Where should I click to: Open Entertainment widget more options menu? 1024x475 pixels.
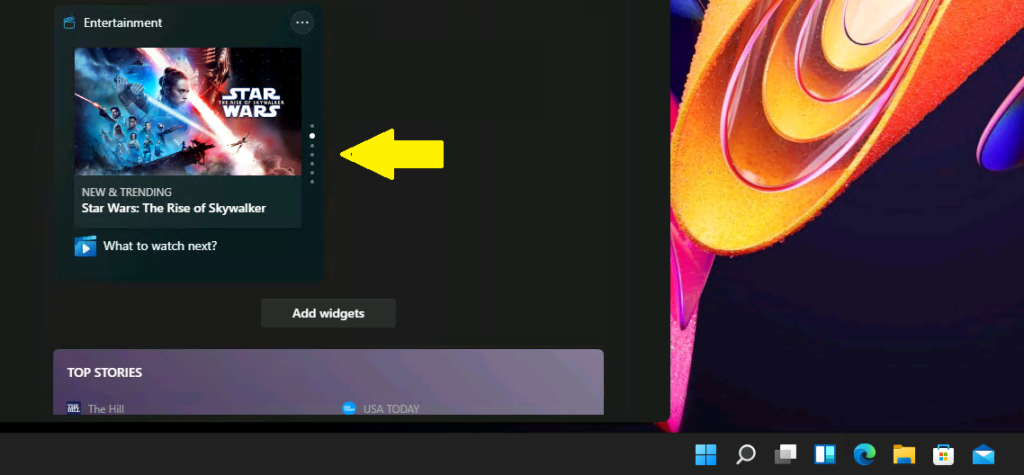point(302,22)
